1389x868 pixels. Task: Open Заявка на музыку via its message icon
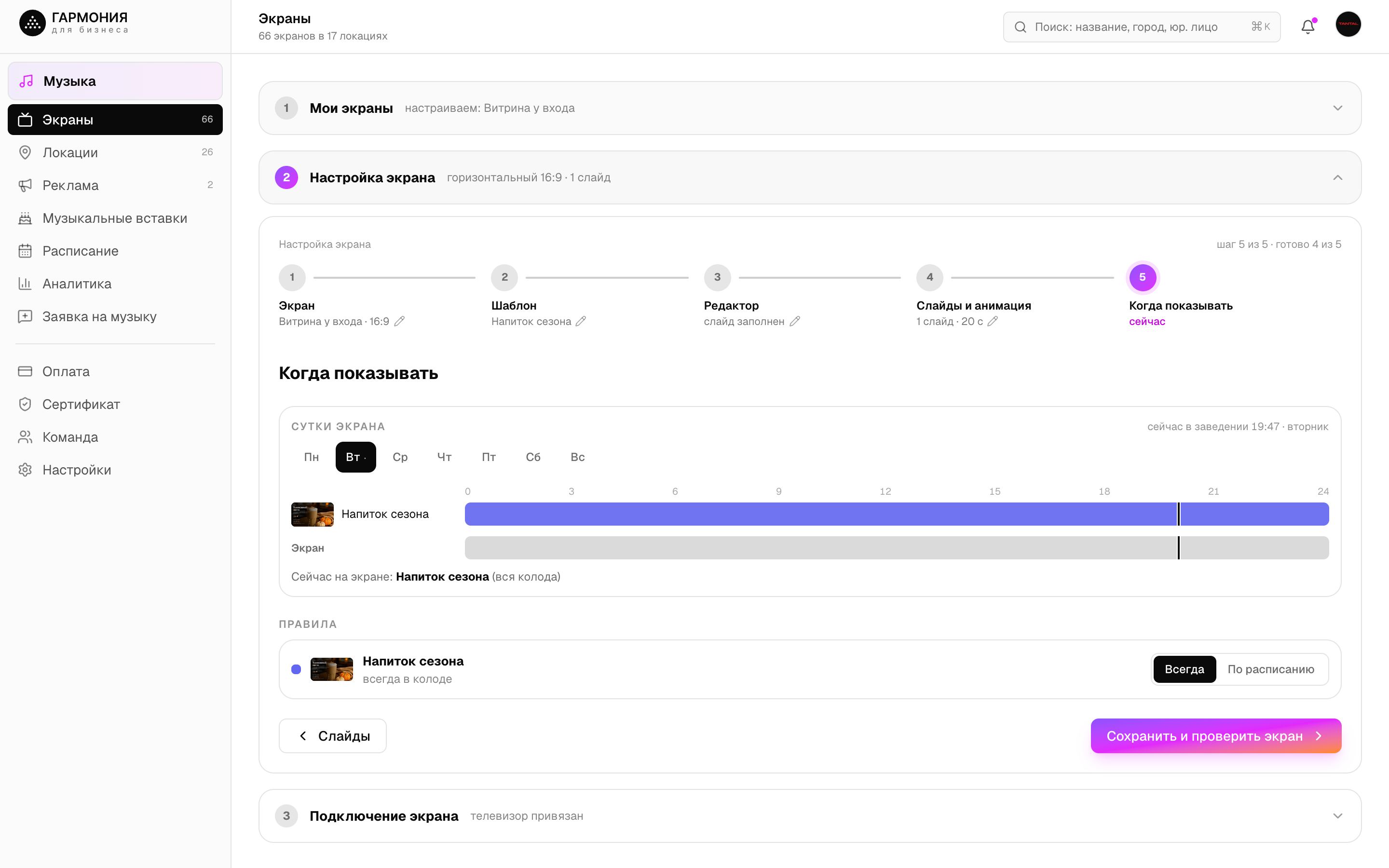(x=25, y=316)
